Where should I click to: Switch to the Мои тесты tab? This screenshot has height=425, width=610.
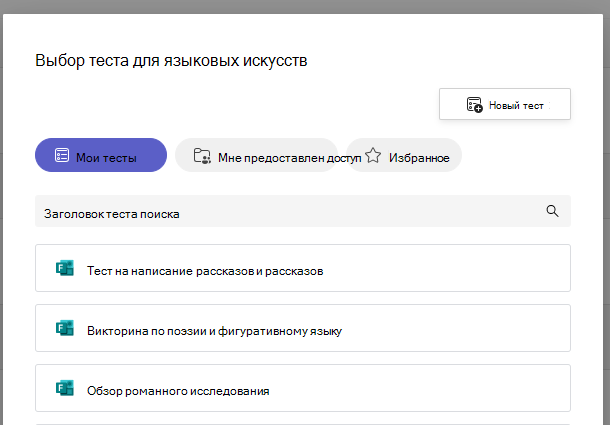coord(101,155)
